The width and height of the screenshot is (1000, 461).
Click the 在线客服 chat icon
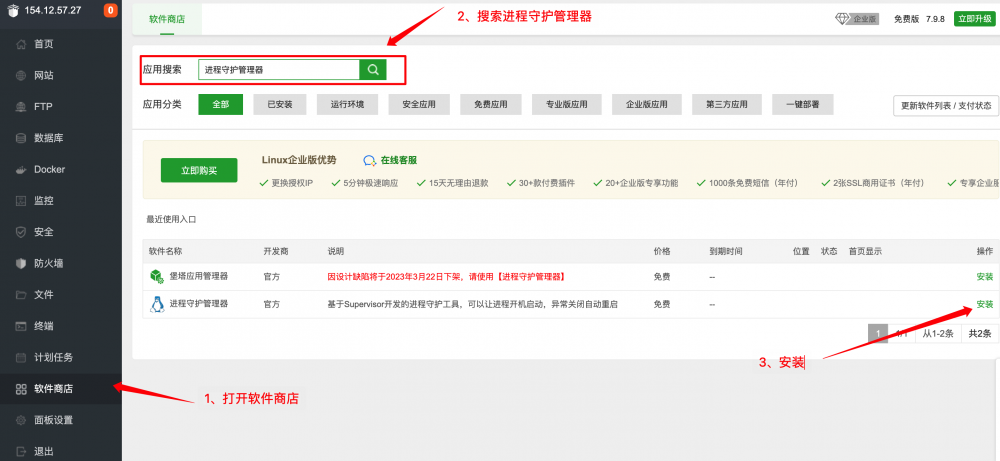(370, 160)
